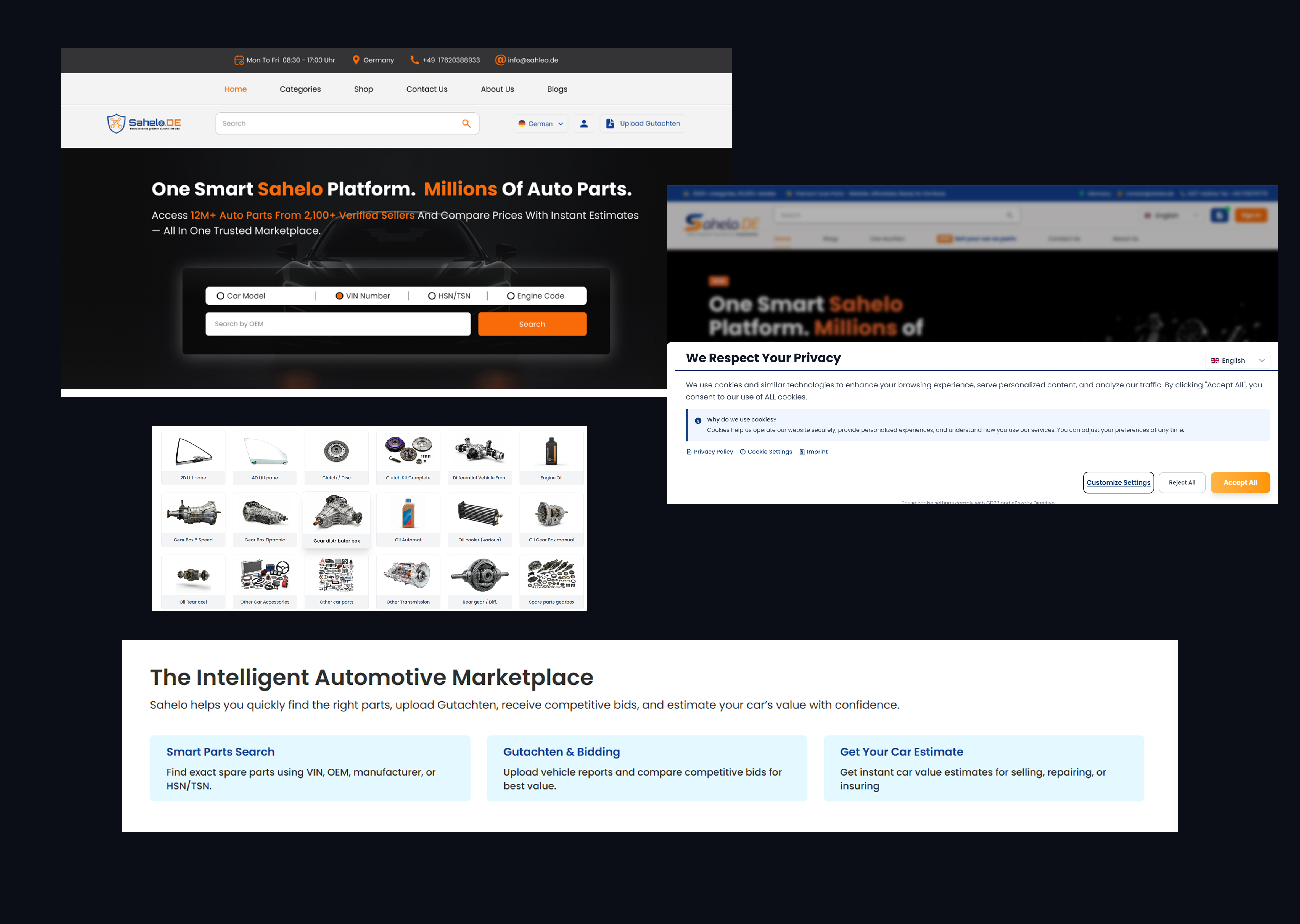This screenshot has width=1300, height=924.
Task: Open the Contact Us menu item
Action: (427, 89)
